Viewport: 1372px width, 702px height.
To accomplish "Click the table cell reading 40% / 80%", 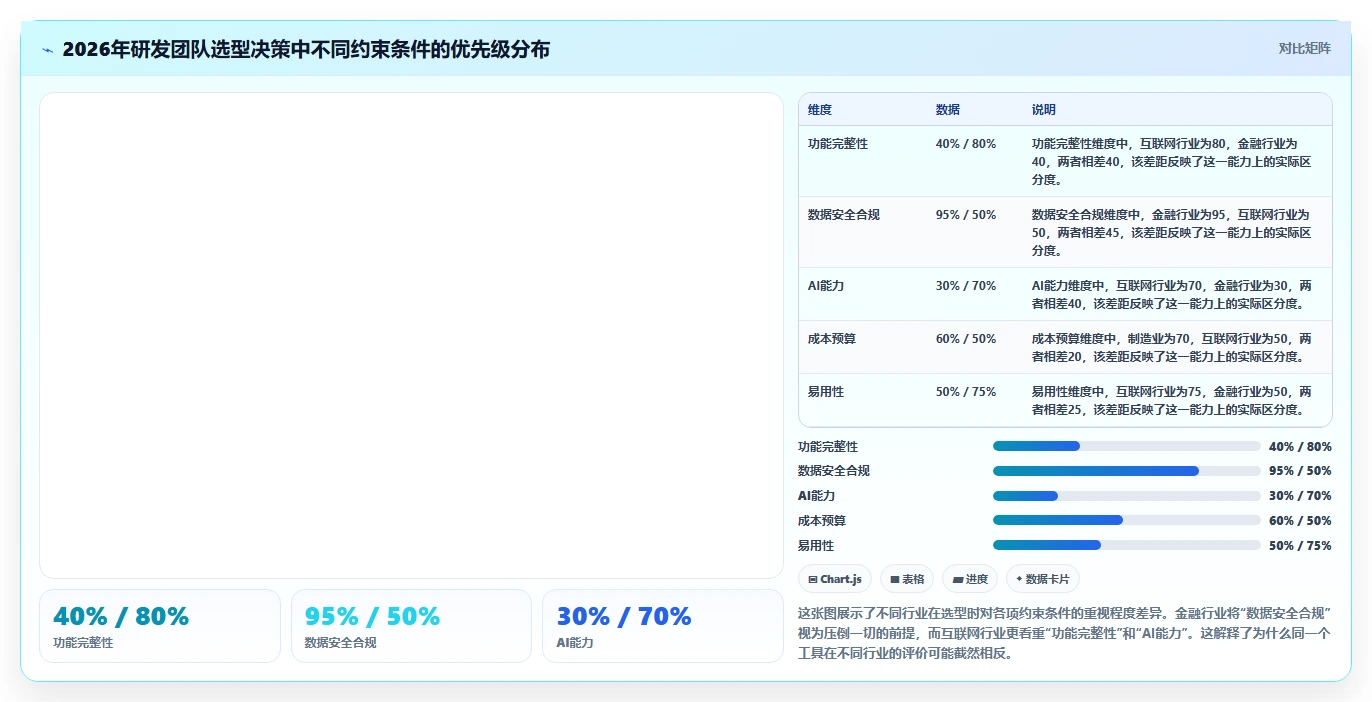I will [966, 144].
